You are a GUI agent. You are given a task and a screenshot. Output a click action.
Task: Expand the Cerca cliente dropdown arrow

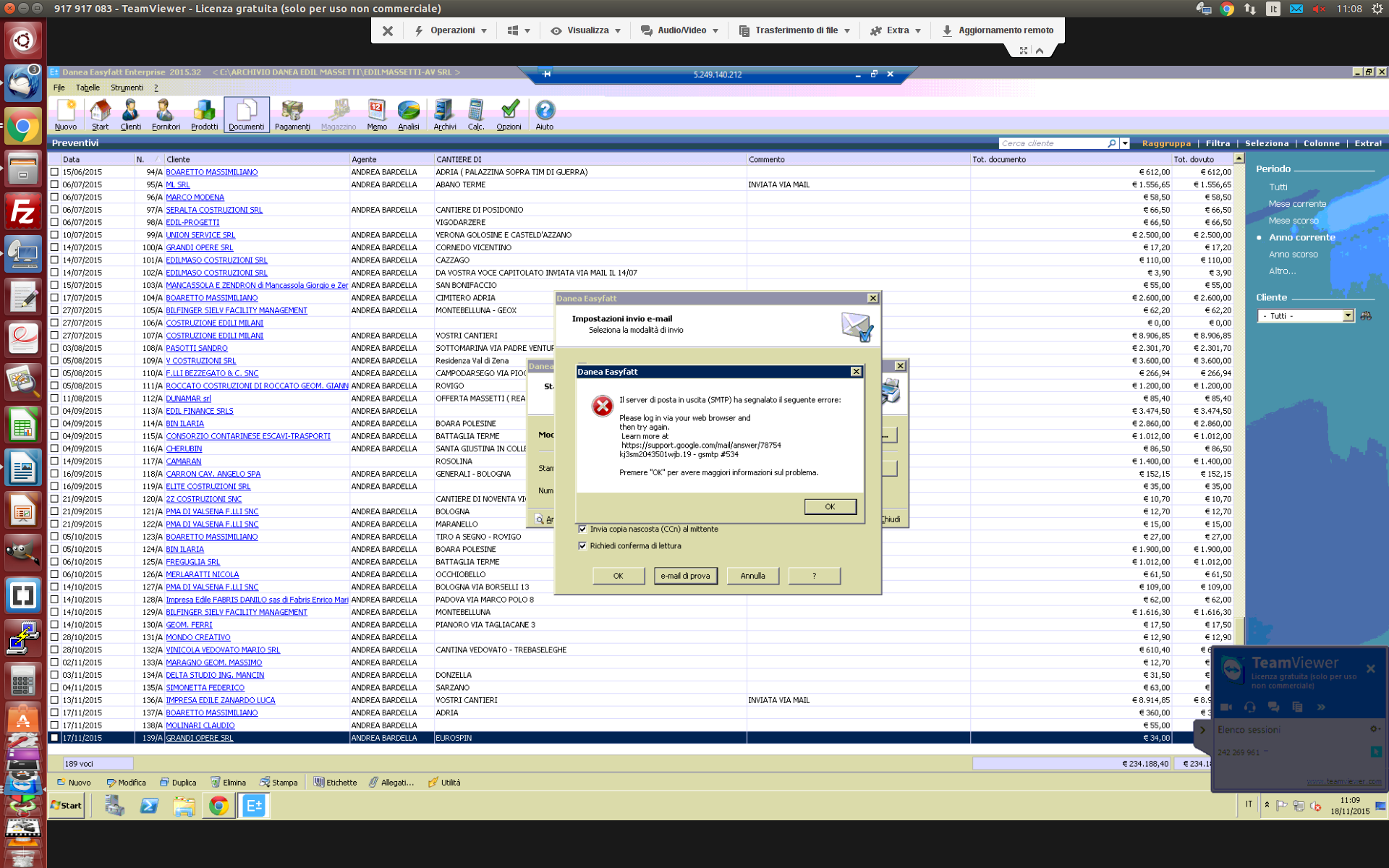tap(1125, 143)
